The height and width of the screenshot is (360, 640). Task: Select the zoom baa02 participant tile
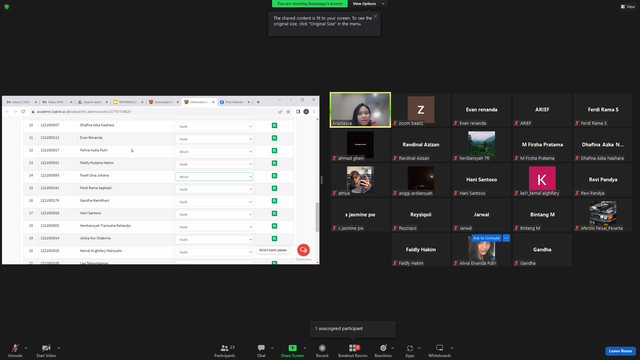pos(421,110)
